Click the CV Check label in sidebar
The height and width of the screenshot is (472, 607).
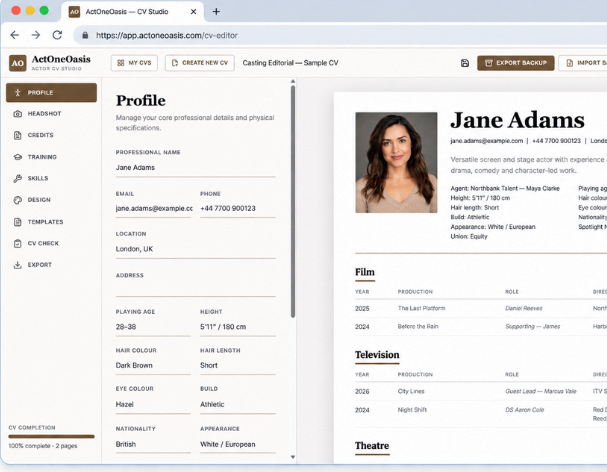(43, 243)
